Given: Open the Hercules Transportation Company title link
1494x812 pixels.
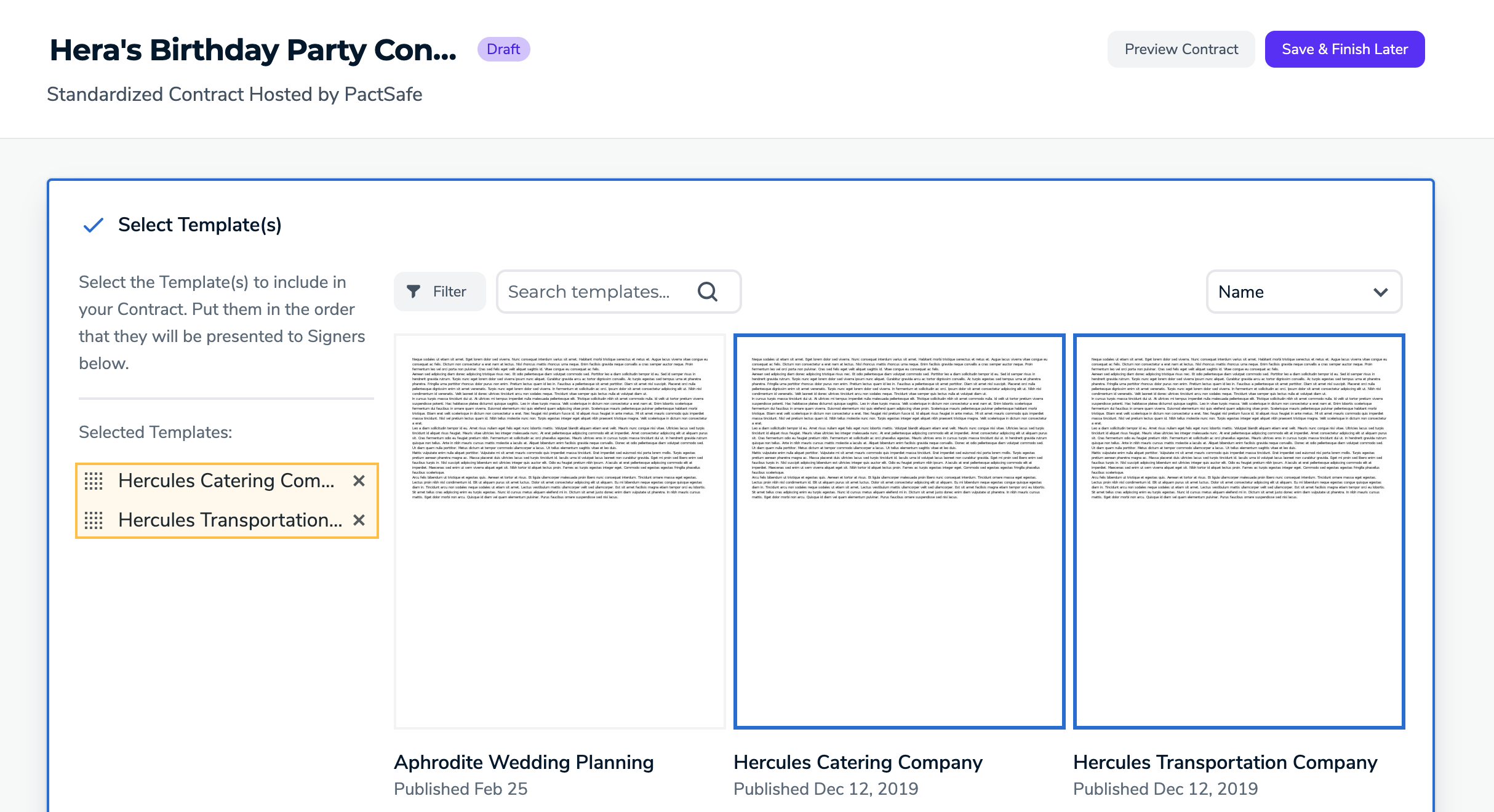Looking at the screenshot, I should point(1225,762).
